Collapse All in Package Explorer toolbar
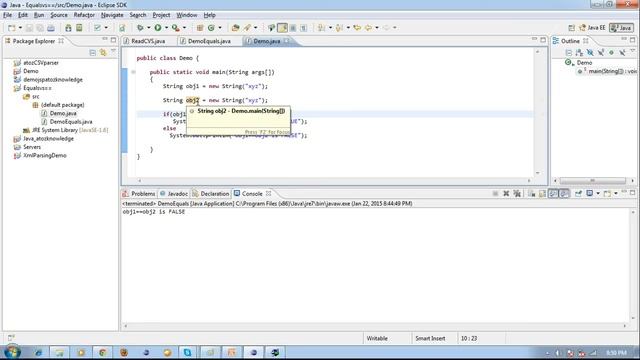Image resolution: width=640 pixels, height=360 pixels. click(x=93, y=53)
